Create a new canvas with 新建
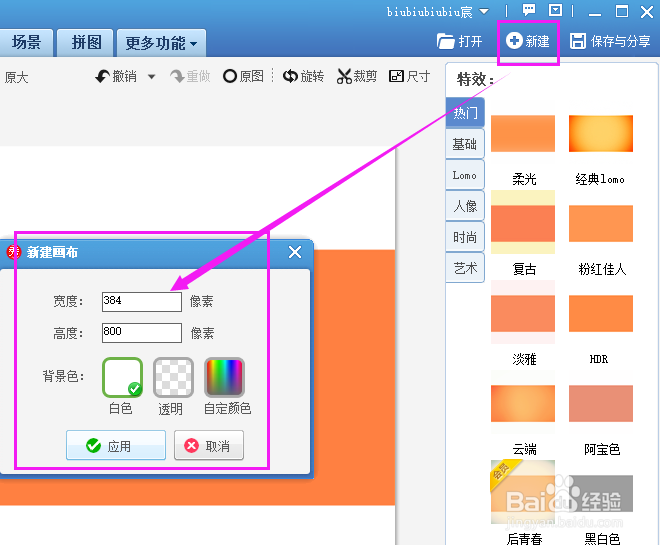 click(528, 41)
